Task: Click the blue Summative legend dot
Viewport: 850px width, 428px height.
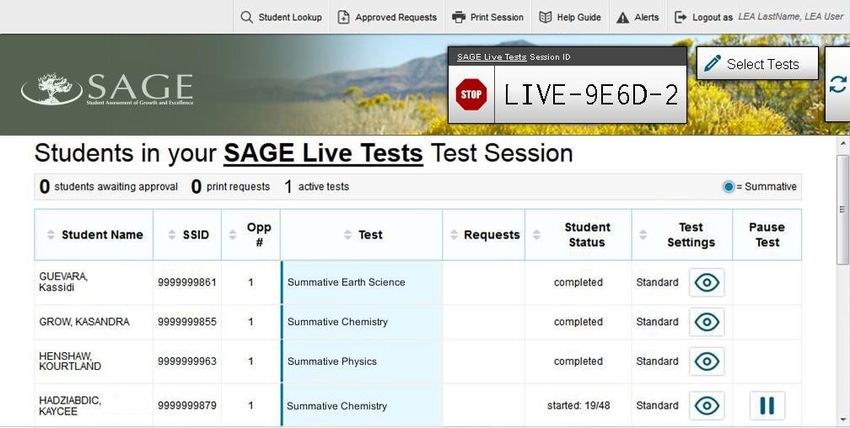Action: coord(729,187)
